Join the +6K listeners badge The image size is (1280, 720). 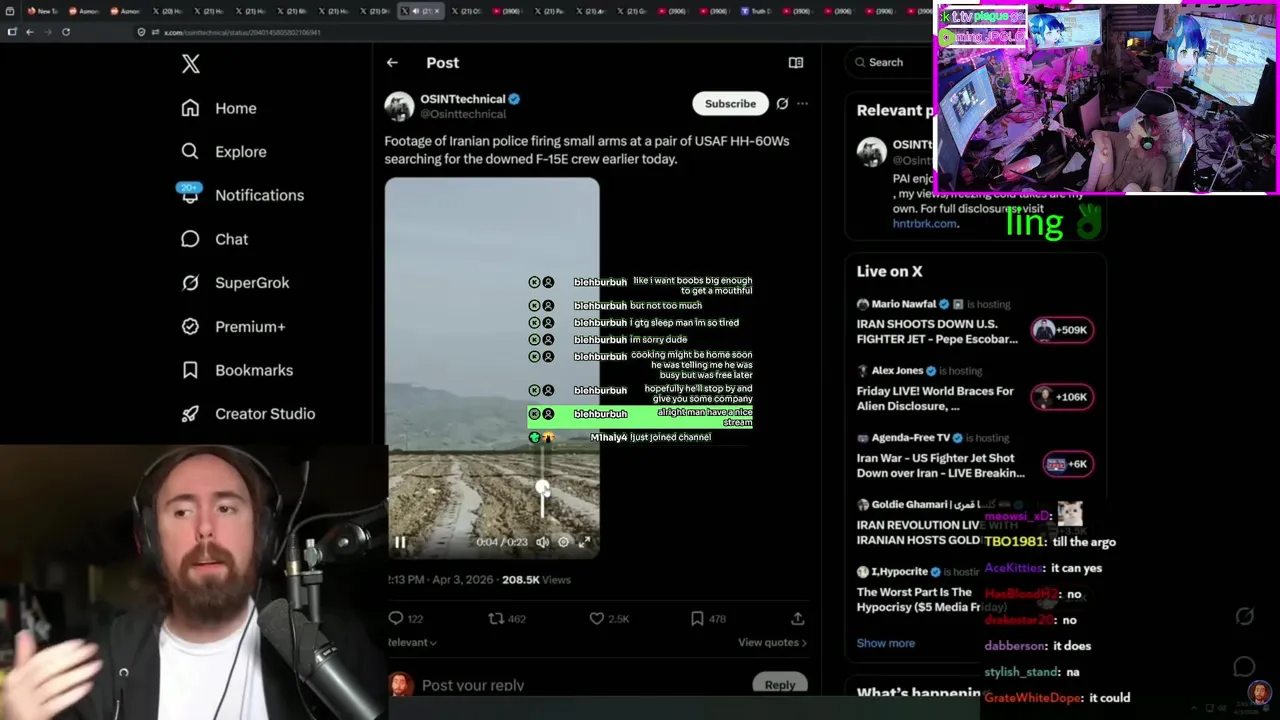click(x=1066, y=464)
